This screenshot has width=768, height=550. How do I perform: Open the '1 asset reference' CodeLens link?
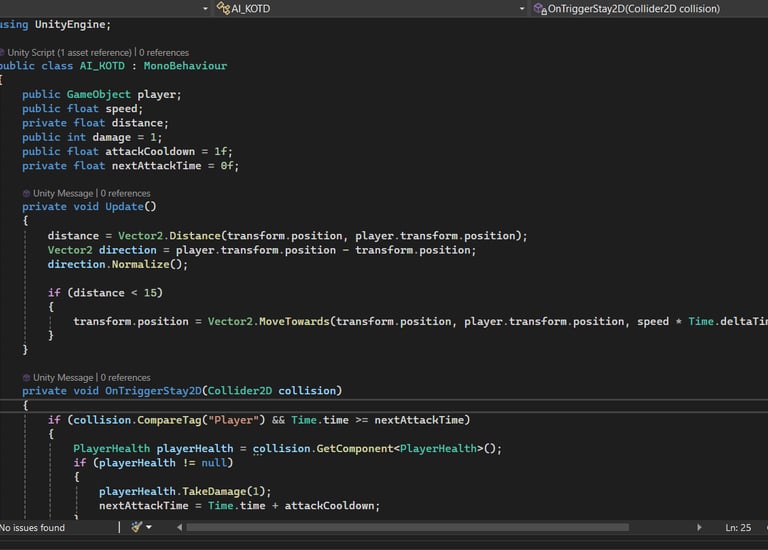point(95,52)
